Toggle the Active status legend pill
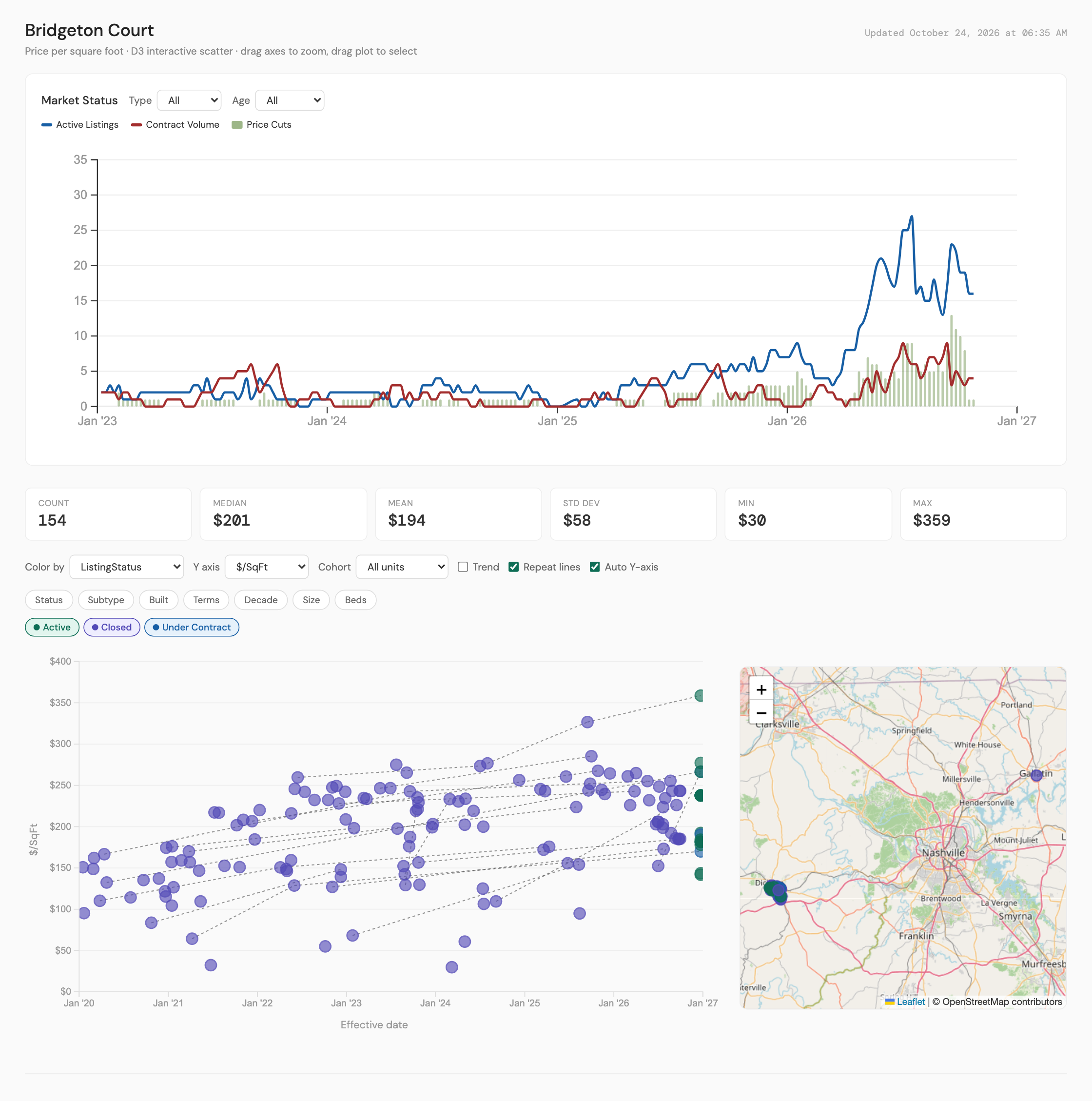Screen dimensions: 1092x1101 (x=52, y=628)
